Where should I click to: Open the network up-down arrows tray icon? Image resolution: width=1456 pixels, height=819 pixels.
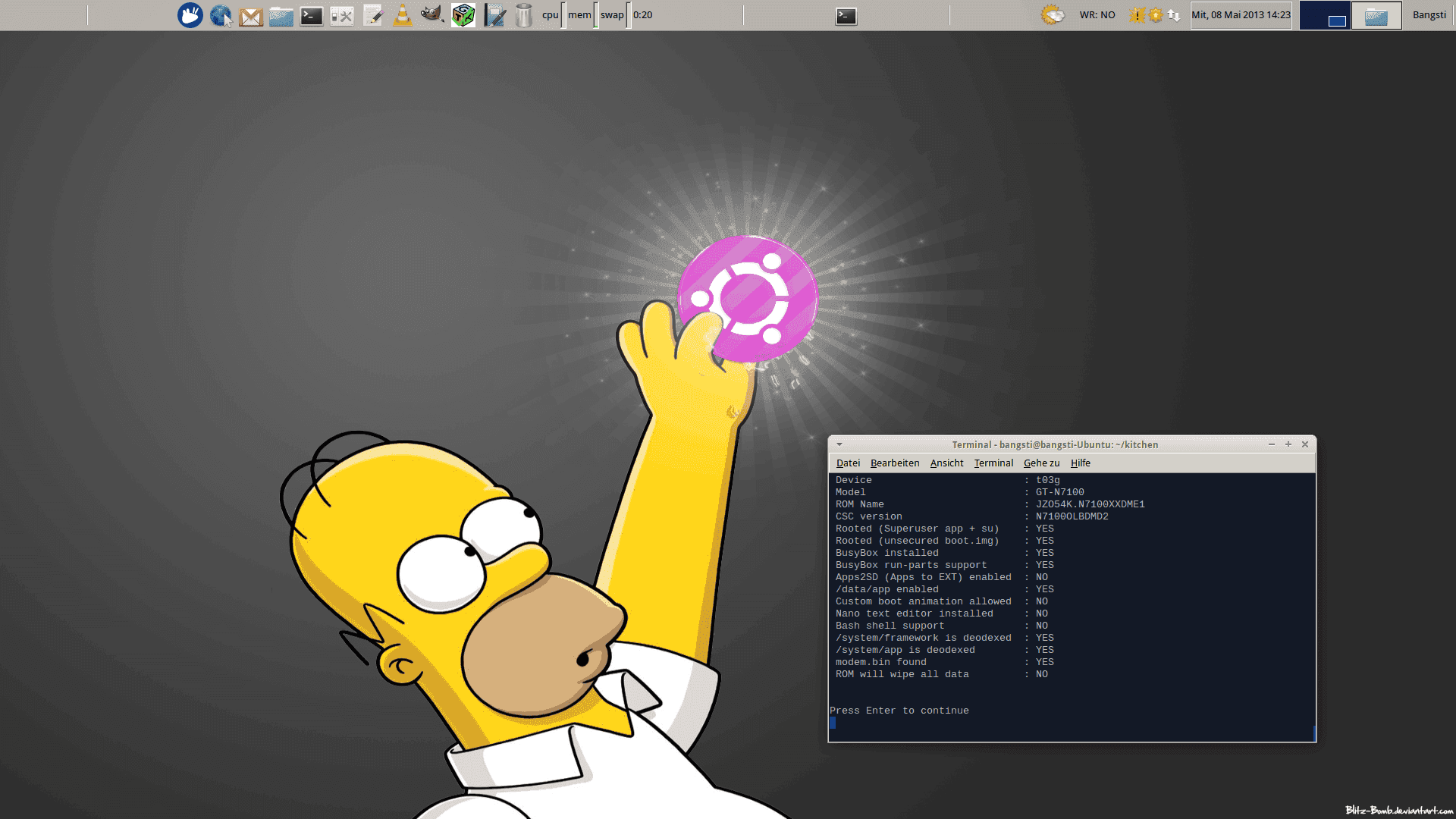point(1174,15)
